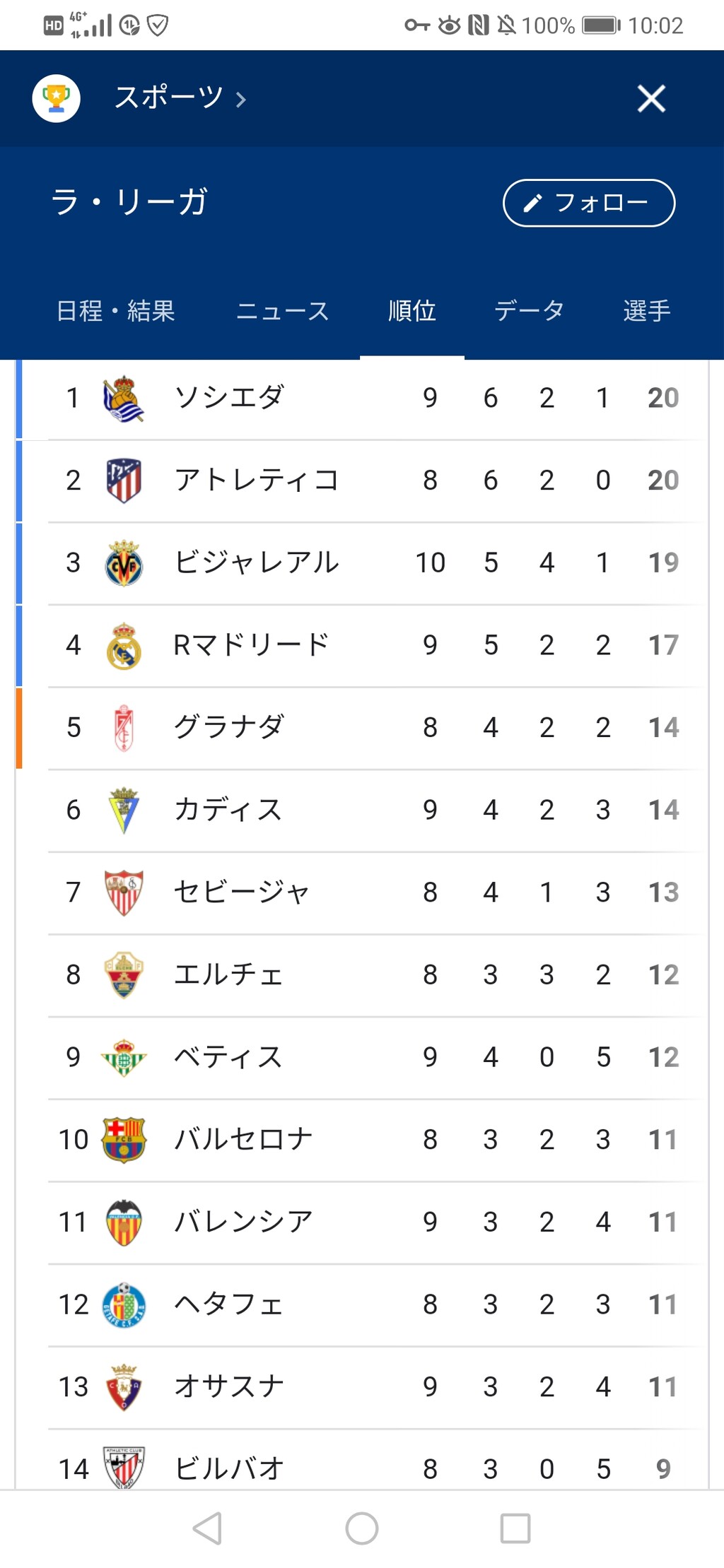Open the FC Barcelona crest
The height and width of the screenshot is (1568, 724).
(124, 1139)
